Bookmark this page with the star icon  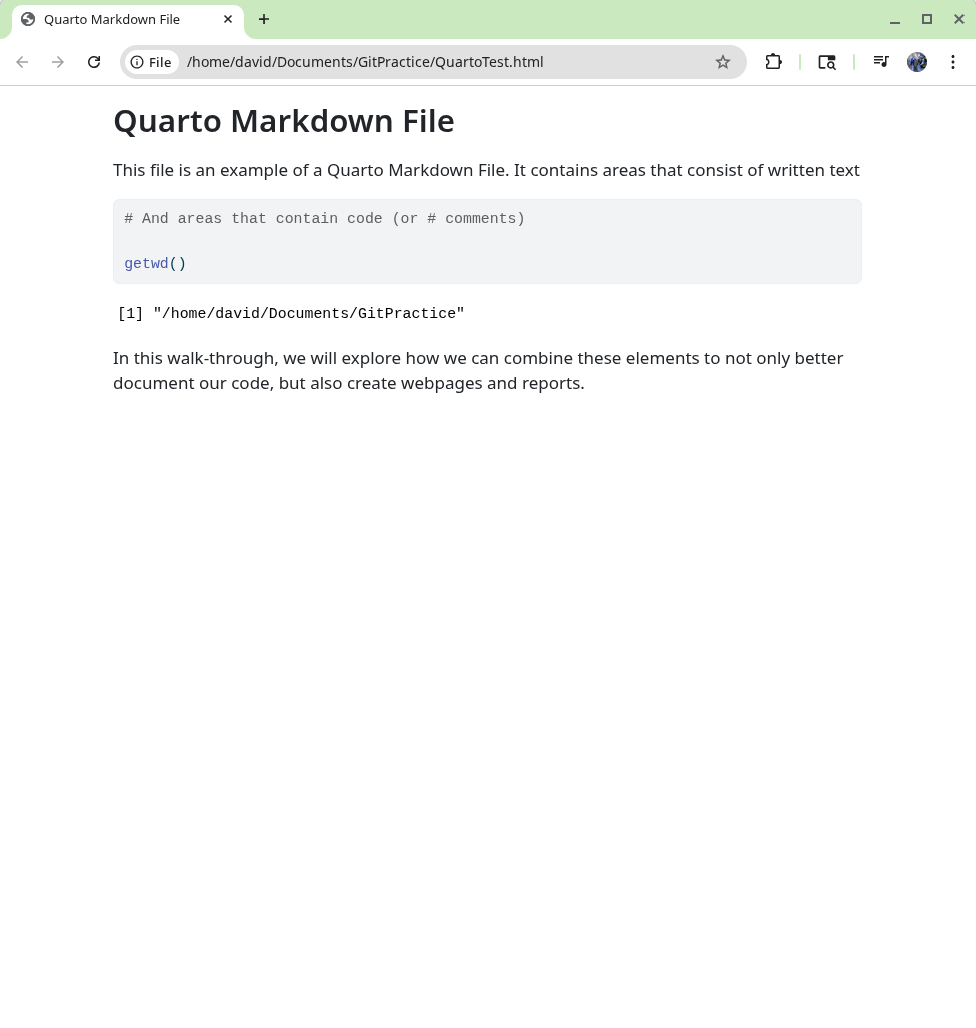point(723,62)
